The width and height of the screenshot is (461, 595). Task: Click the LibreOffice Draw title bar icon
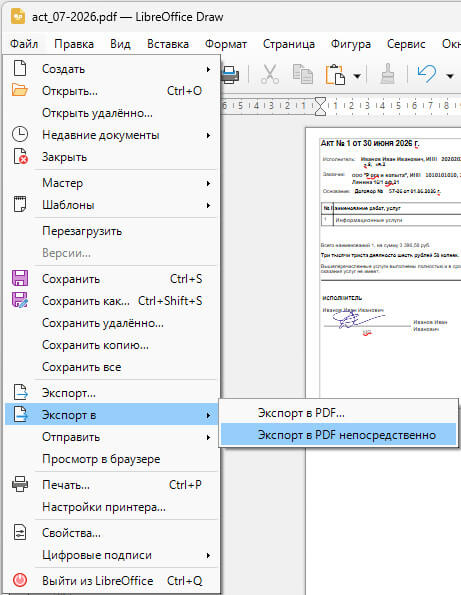coord(18,17)
